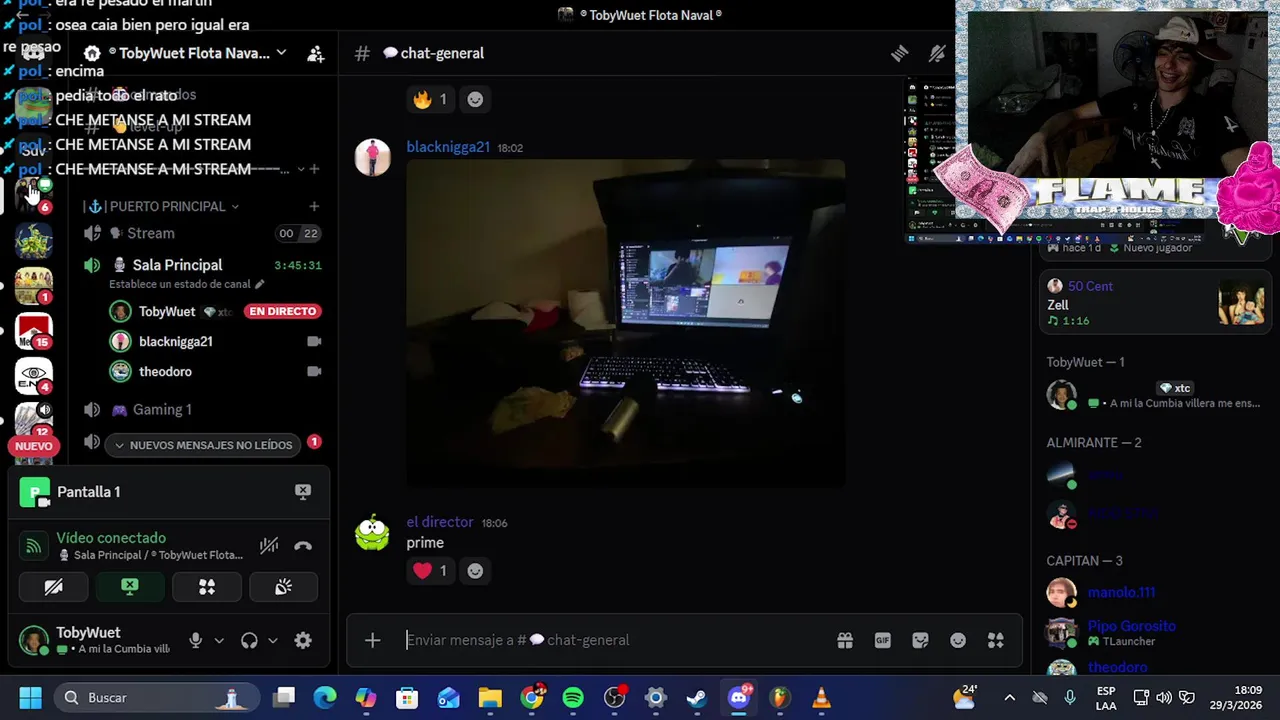Viewport: 1280px width, 720px height.
Task: Click the taskbar Buscar search box
Action: tap(157, 698)
